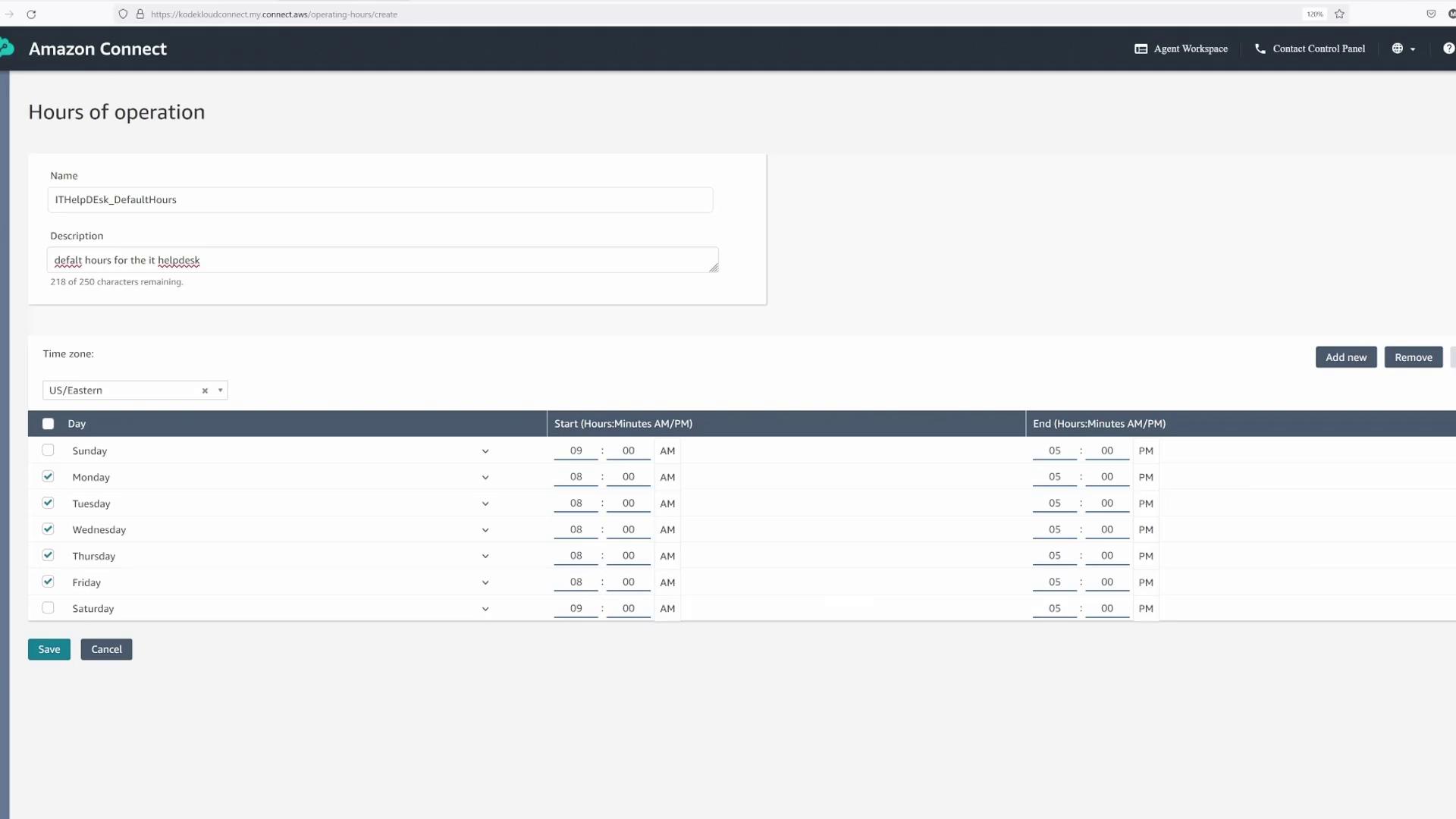Image resolution: width=1456 pixels, height=819 pixels.
Task: Open Agent Workspace
Action: [1181, 49]
